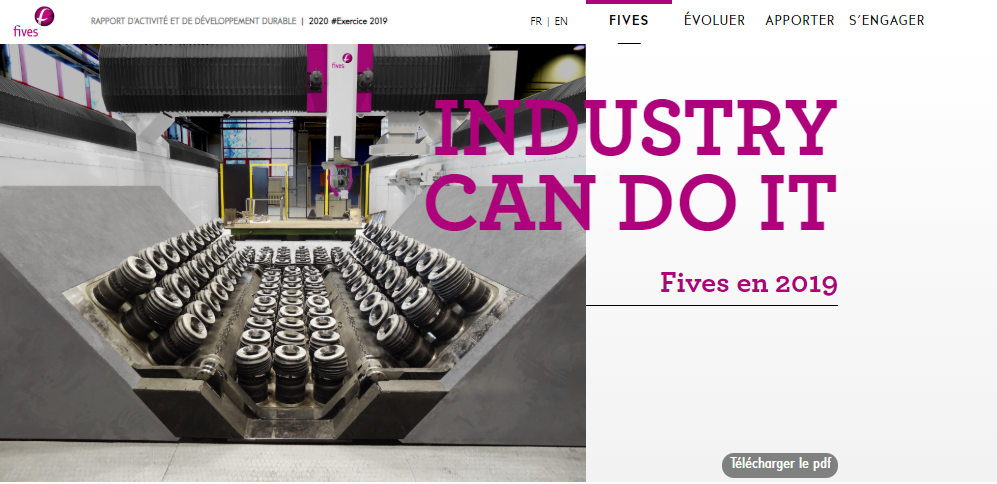Switch language to FR

(536, 21)
